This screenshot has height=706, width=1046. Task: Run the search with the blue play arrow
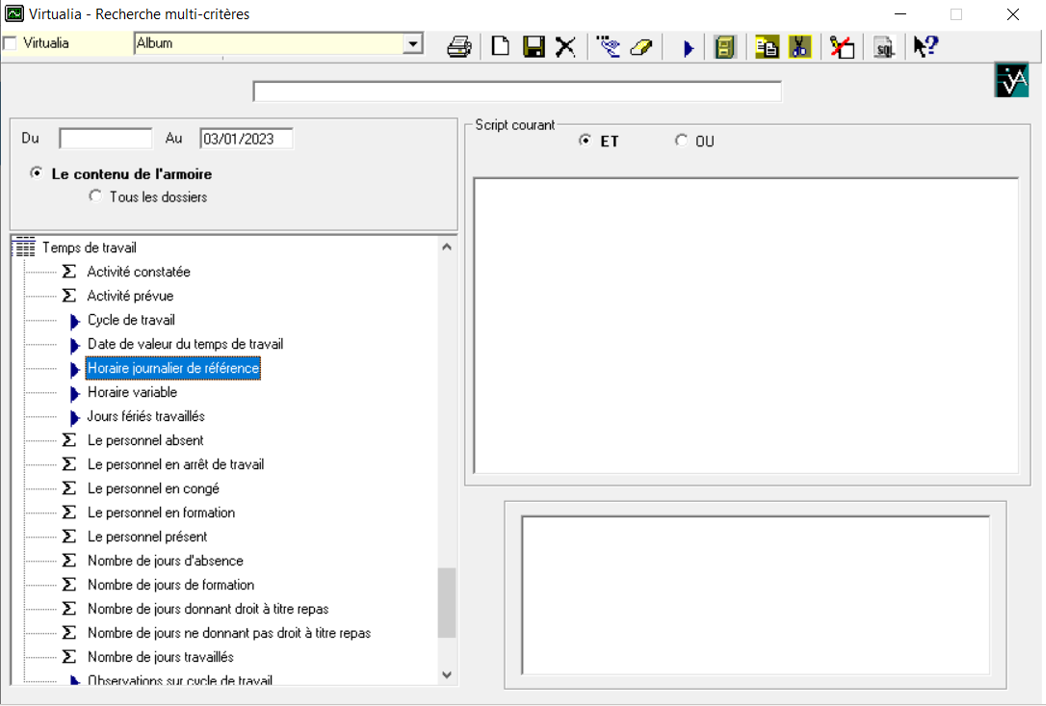(x=688, y=48)
